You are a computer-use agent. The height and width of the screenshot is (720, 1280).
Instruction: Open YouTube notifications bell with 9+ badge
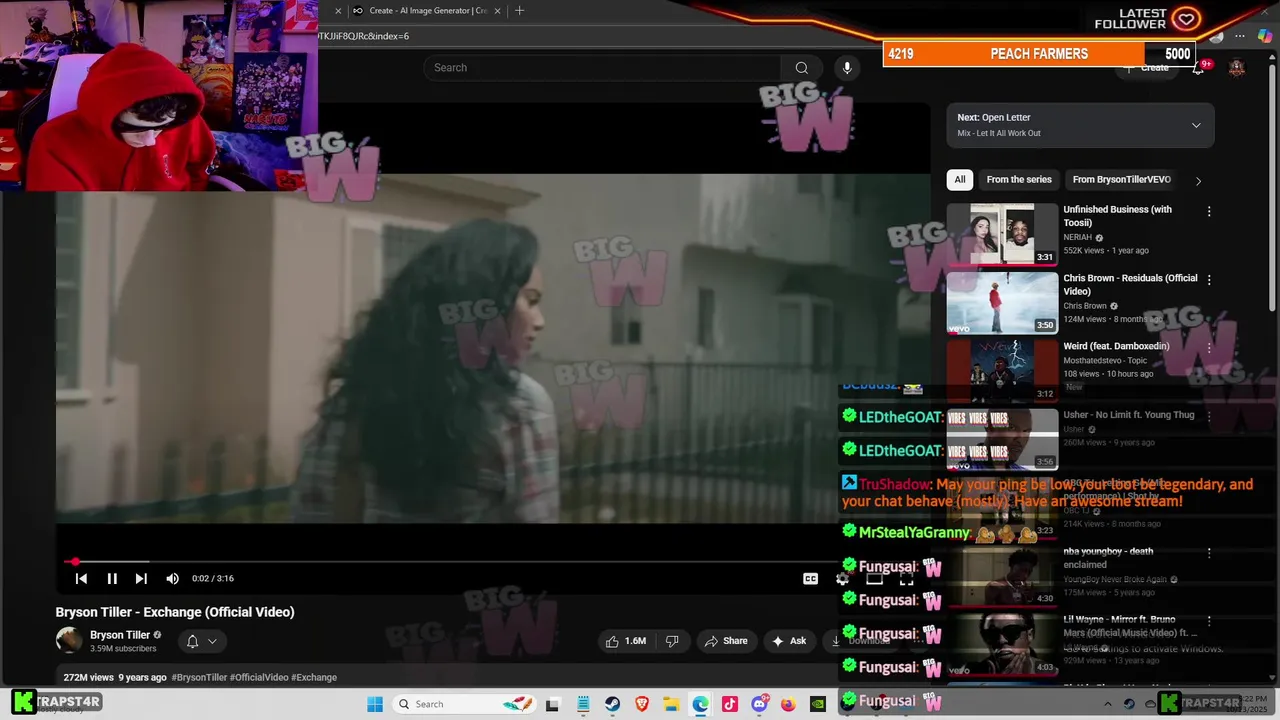[x=1199, y=68]
